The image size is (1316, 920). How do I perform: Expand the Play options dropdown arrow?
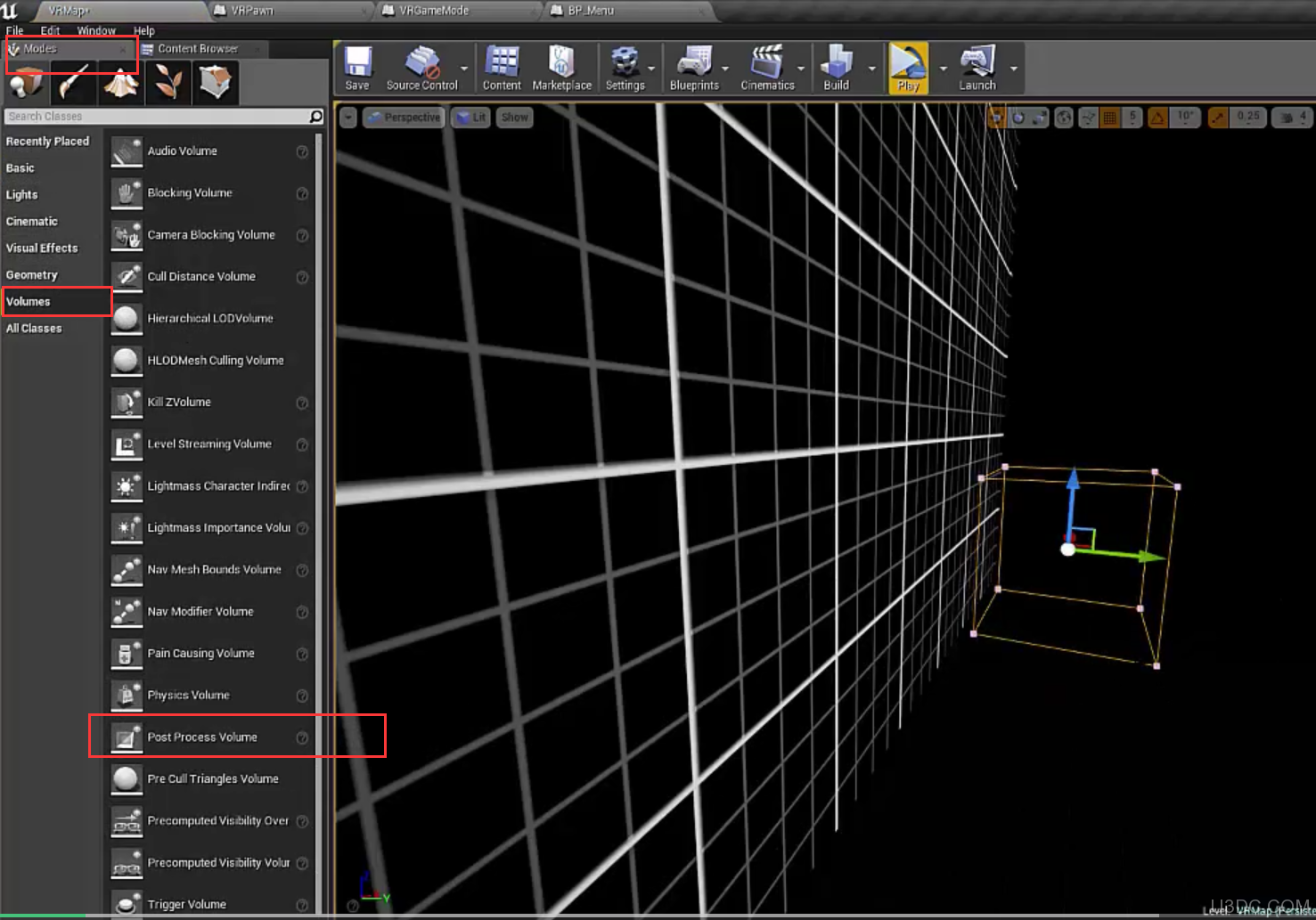[x=944, y=69]
